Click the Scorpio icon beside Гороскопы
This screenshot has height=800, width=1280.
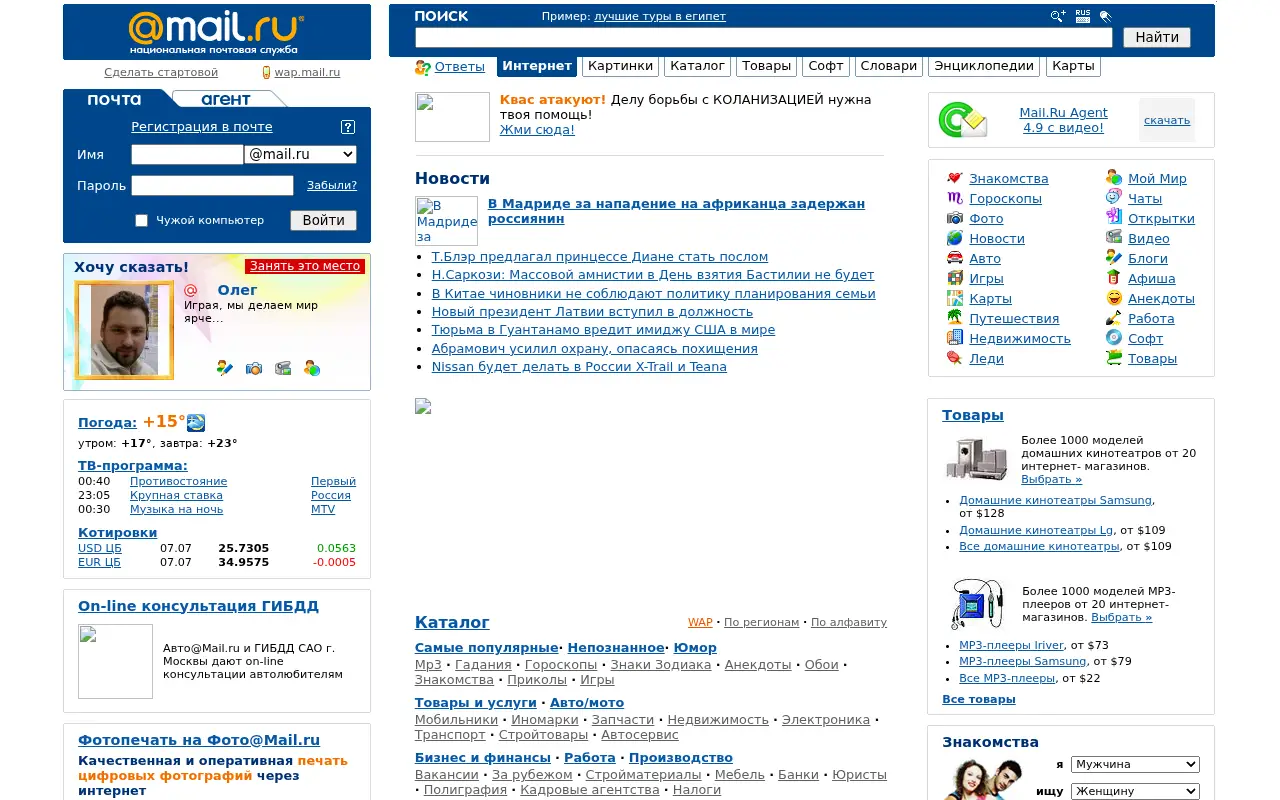coord(955,198)
